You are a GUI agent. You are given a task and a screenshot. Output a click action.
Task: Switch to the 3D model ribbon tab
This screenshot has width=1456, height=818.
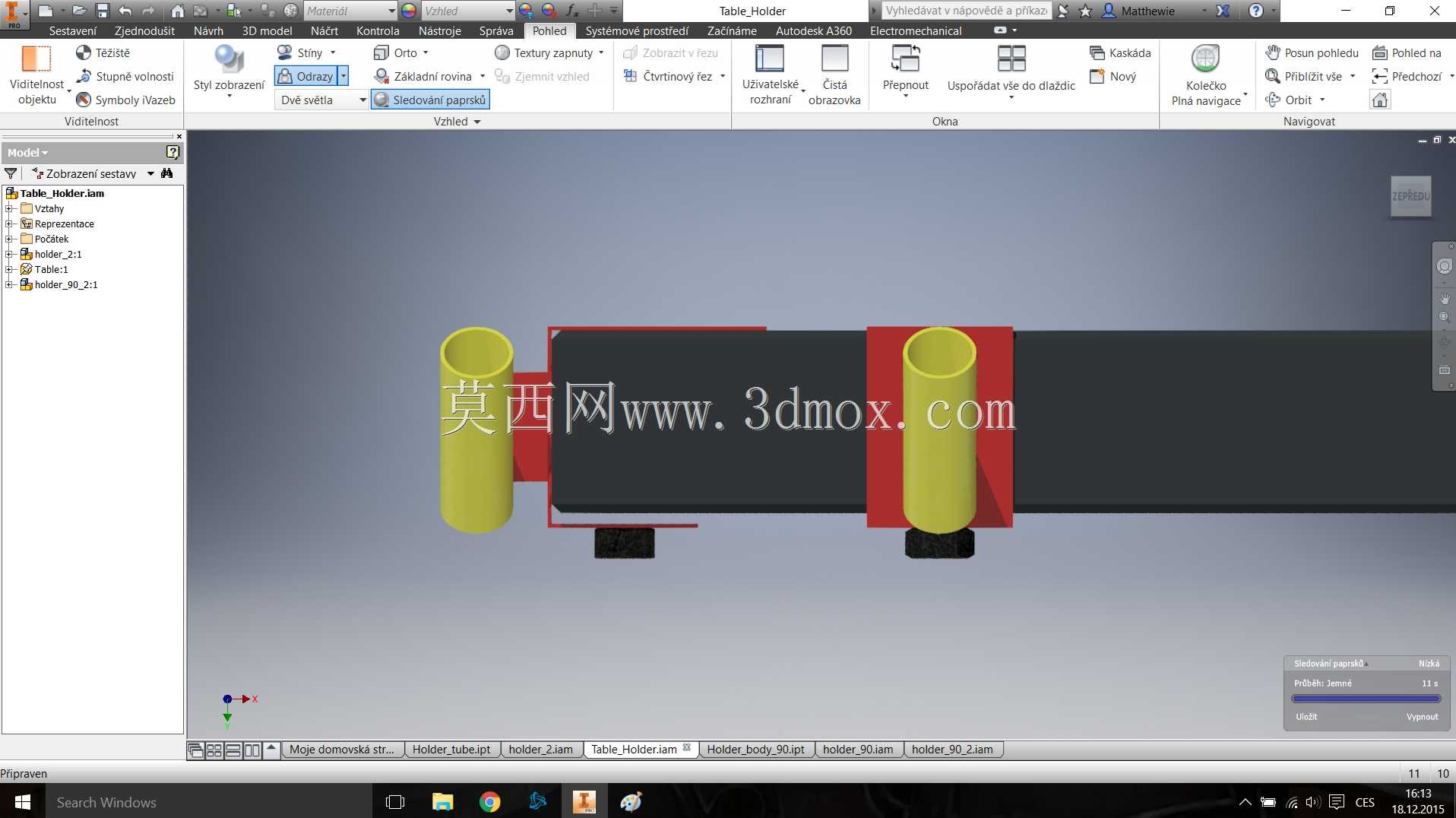(x=267, y=30)
